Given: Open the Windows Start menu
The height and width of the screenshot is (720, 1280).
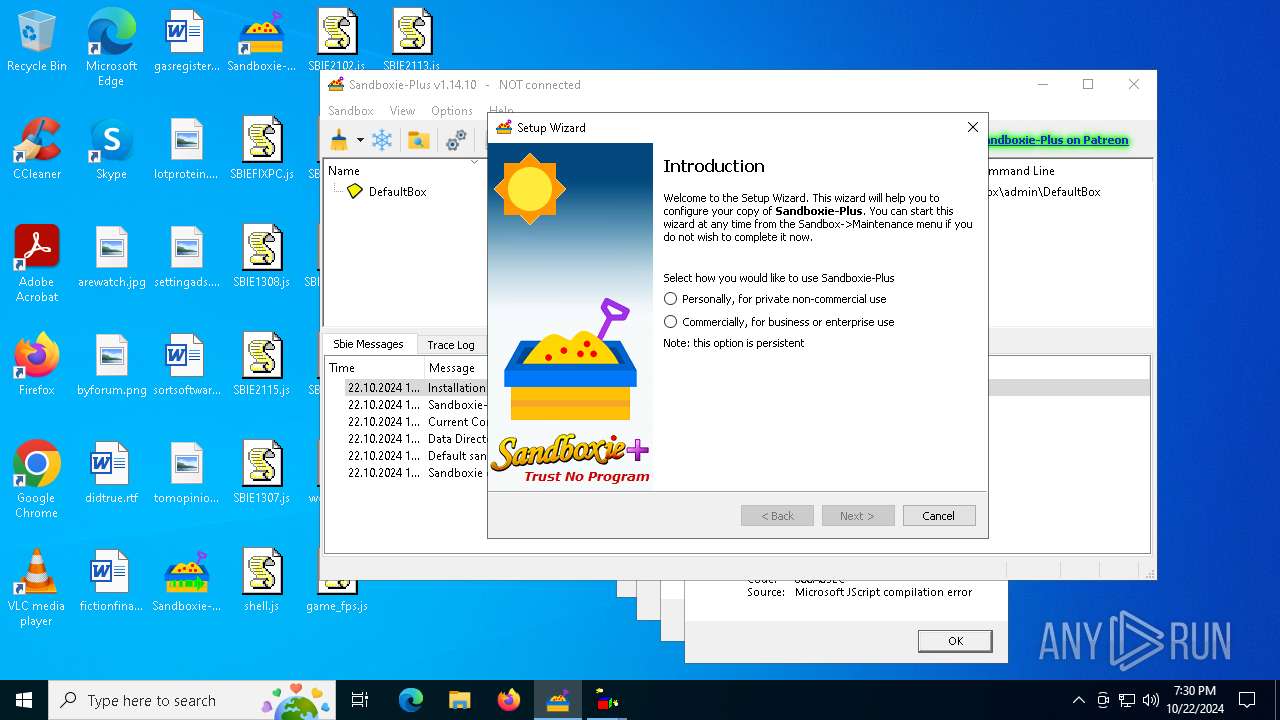Looking at the screenshot, I should [x=24, y=700].
